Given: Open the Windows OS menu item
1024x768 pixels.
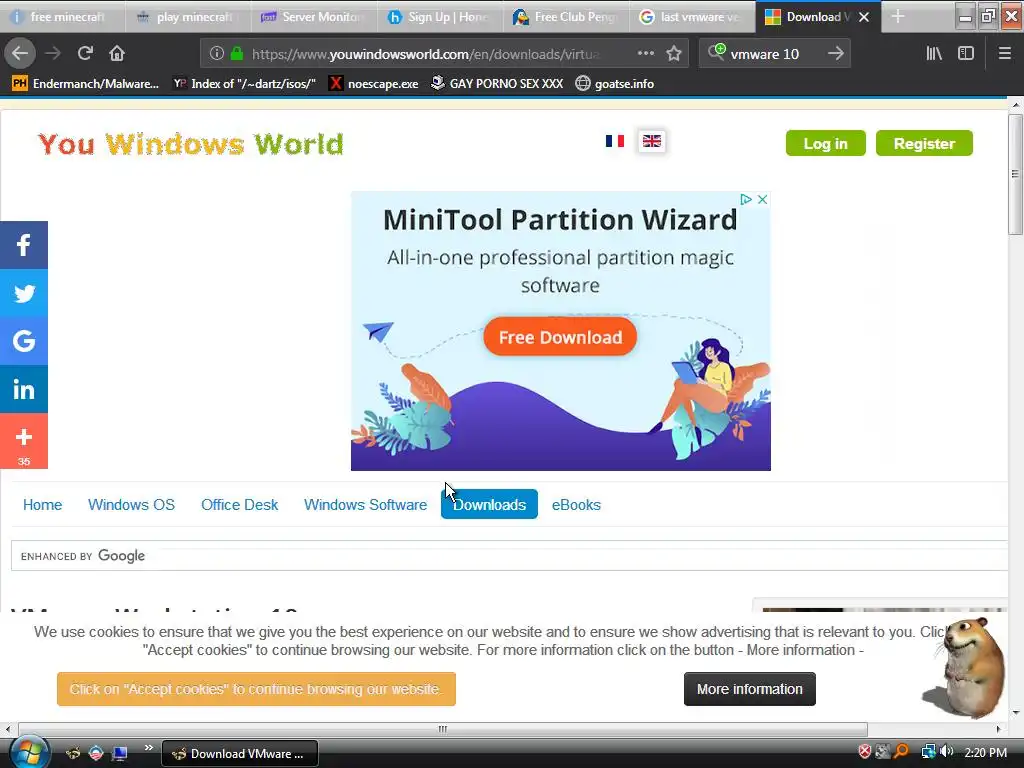Looking at the screenshot, I should pos(131,505).
